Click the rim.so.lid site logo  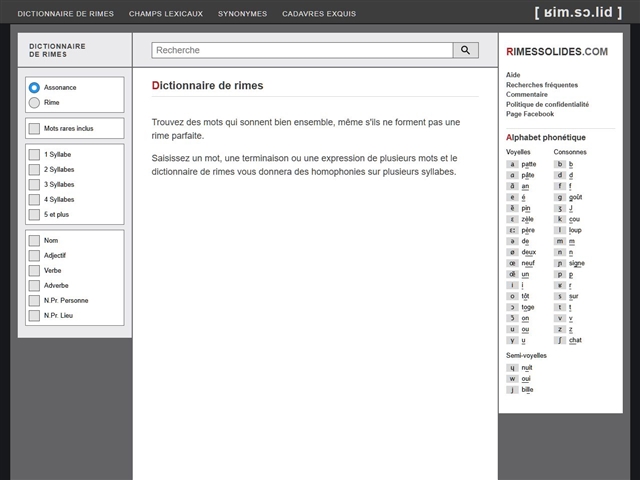click(x=578, y=12)
